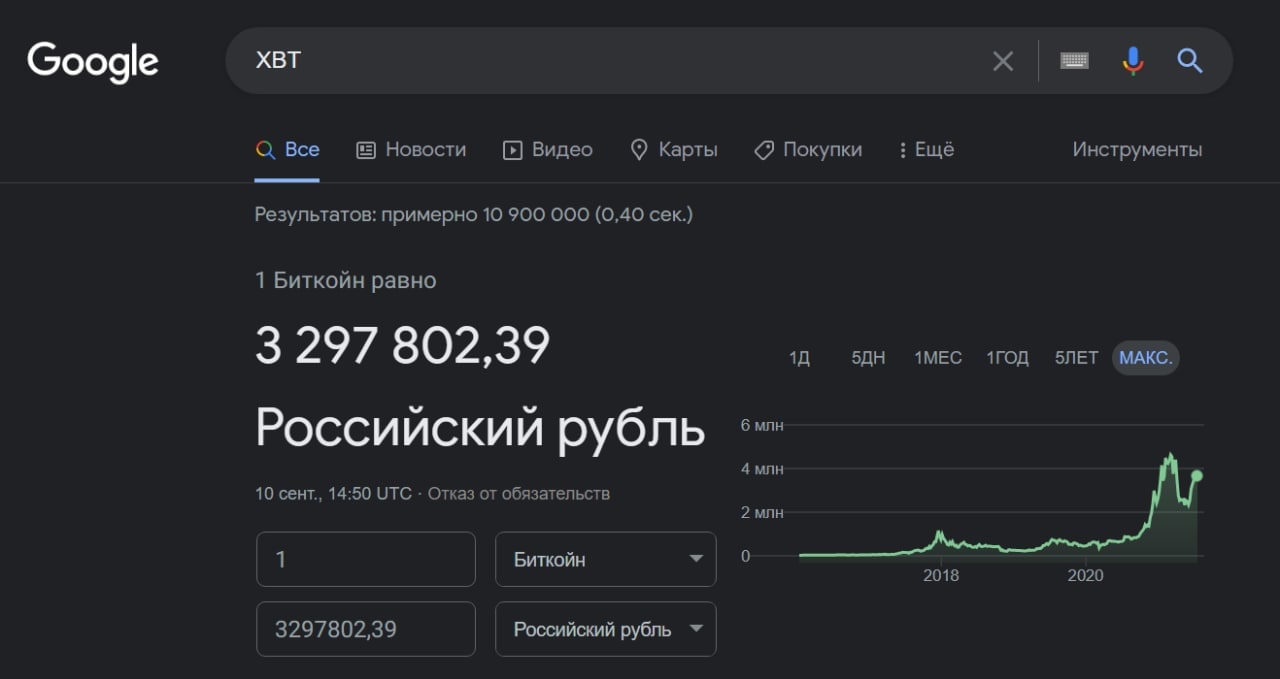Clear the search box with the X icon
The width and height of the screenshot is (1280, 679).
tap(1003, 61)
